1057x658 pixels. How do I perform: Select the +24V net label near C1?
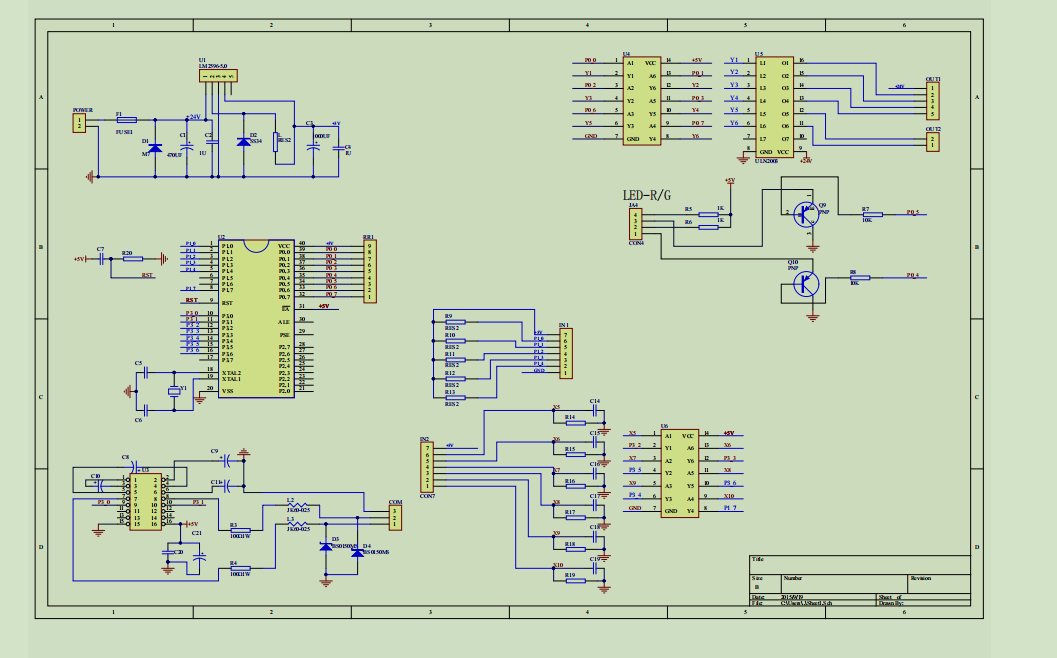(x=193, y=117)
